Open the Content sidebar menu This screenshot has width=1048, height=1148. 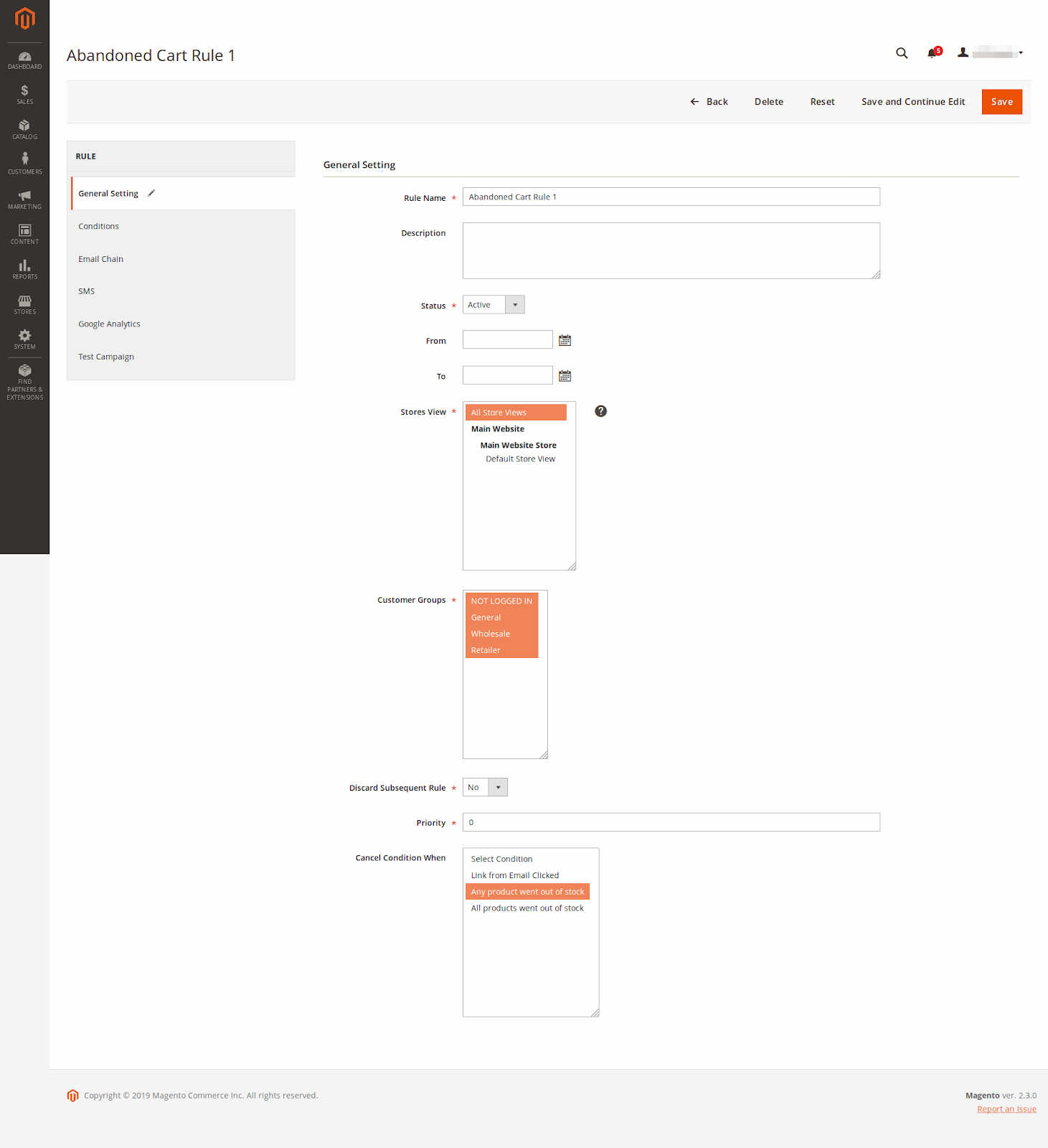point(24,235)
